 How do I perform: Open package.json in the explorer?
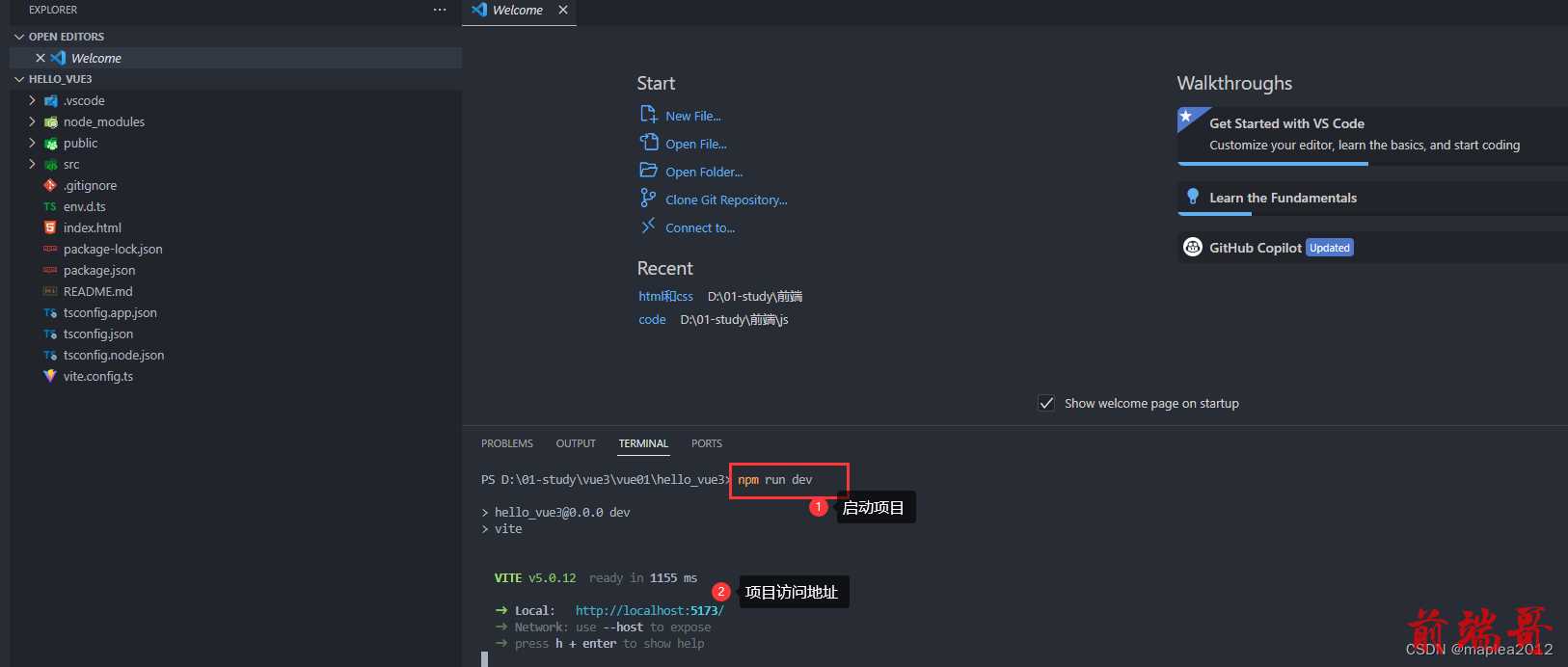click(99, 270)
